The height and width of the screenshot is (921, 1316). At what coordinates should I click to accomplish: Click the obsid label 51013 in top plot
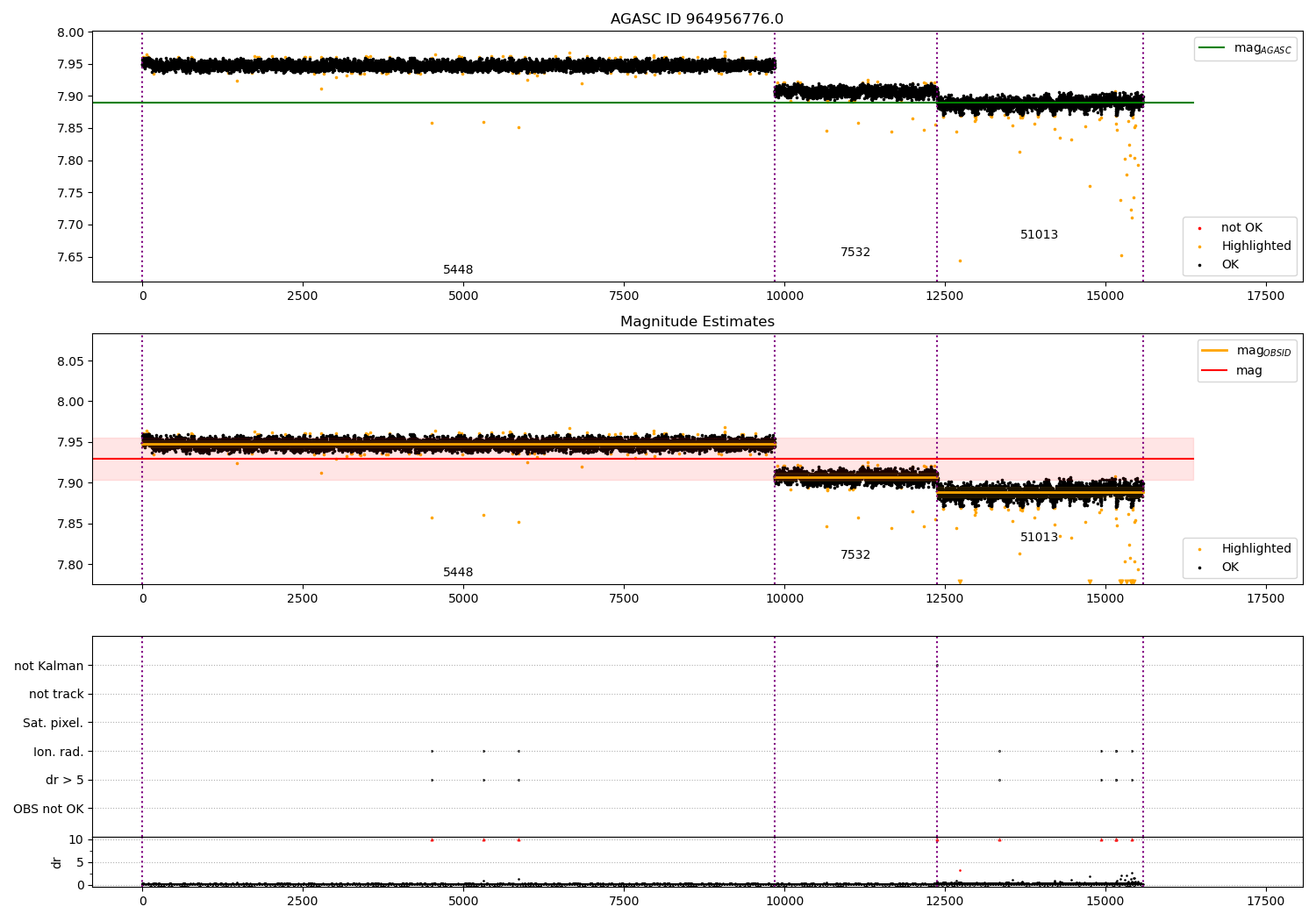click(1039, 234)
